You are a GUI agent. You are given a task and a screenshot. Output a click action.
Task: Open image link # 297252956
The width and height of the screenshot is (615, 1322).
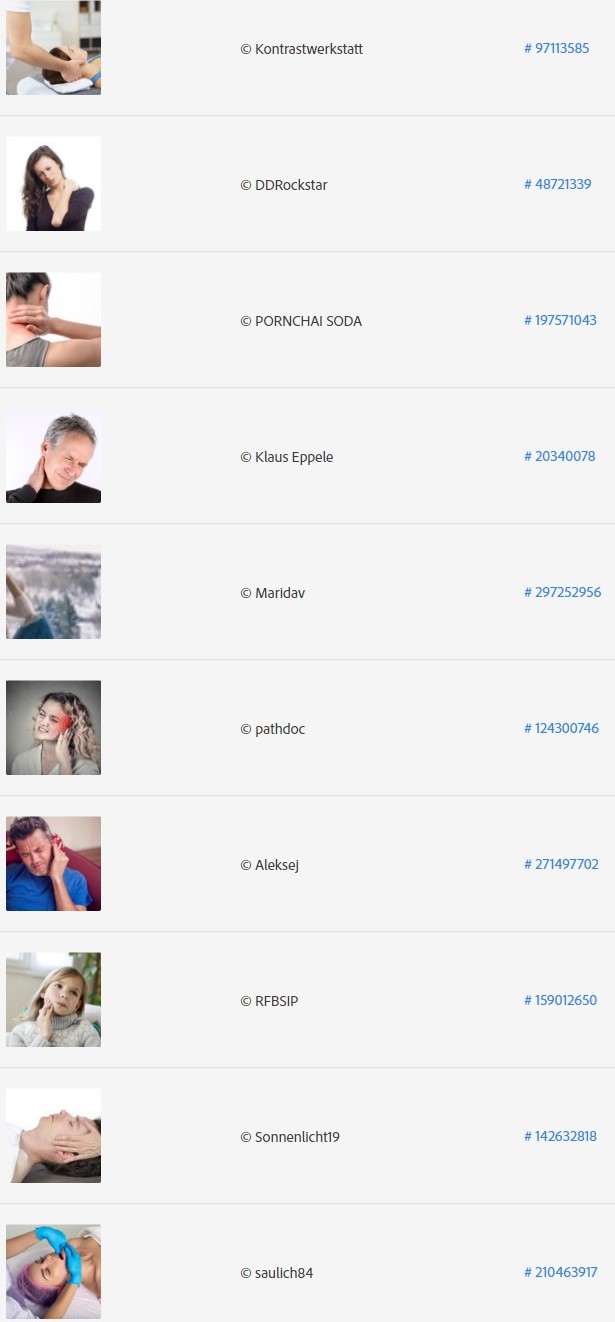pos(563,592)
